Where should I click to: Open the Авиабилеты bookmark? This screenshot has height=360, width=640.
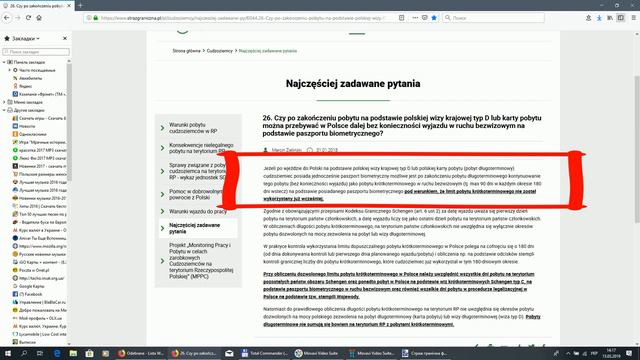point(27,78)
